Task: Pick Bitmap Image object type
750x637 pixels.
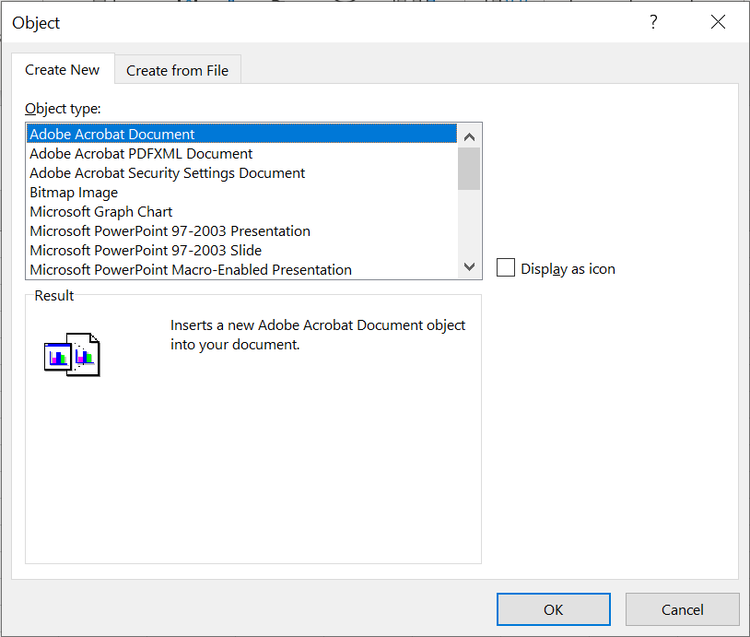Action: click(74, 192)
